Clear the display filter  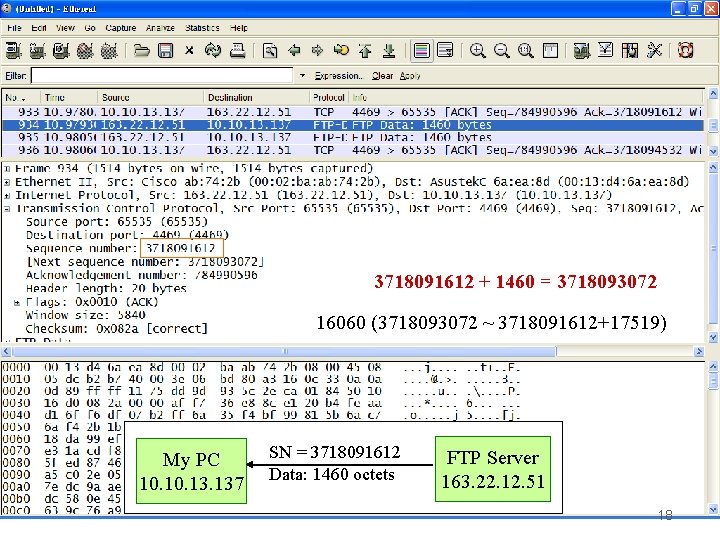point(382,76)
